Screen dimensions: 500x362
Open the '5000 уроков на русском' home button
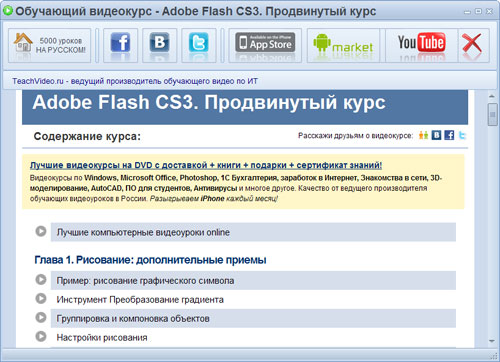(49, 45)
